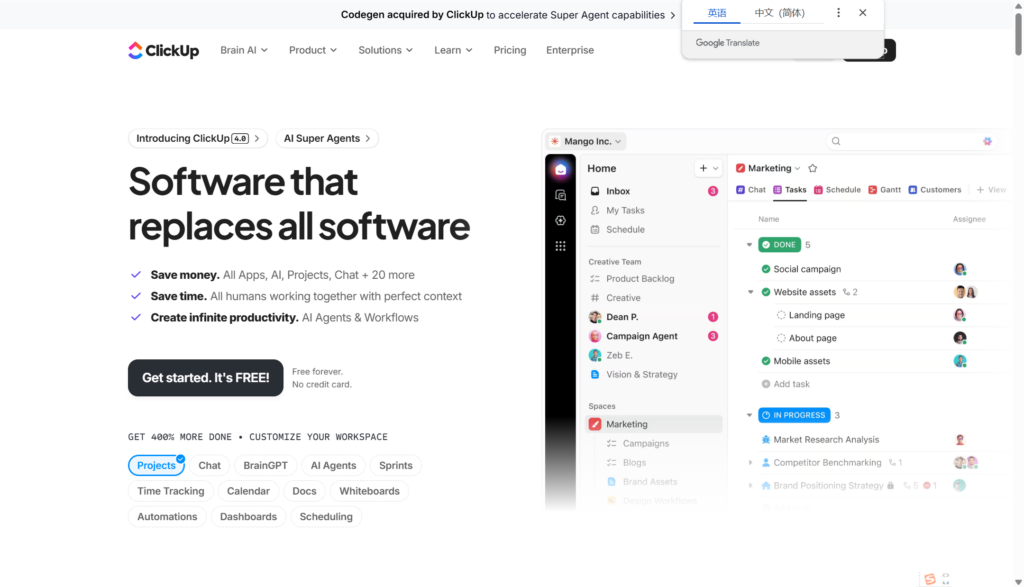Screen dimensions: 1024x587
Task: Click Get started. It's FREE! button
Action: (x=206, y=378)
